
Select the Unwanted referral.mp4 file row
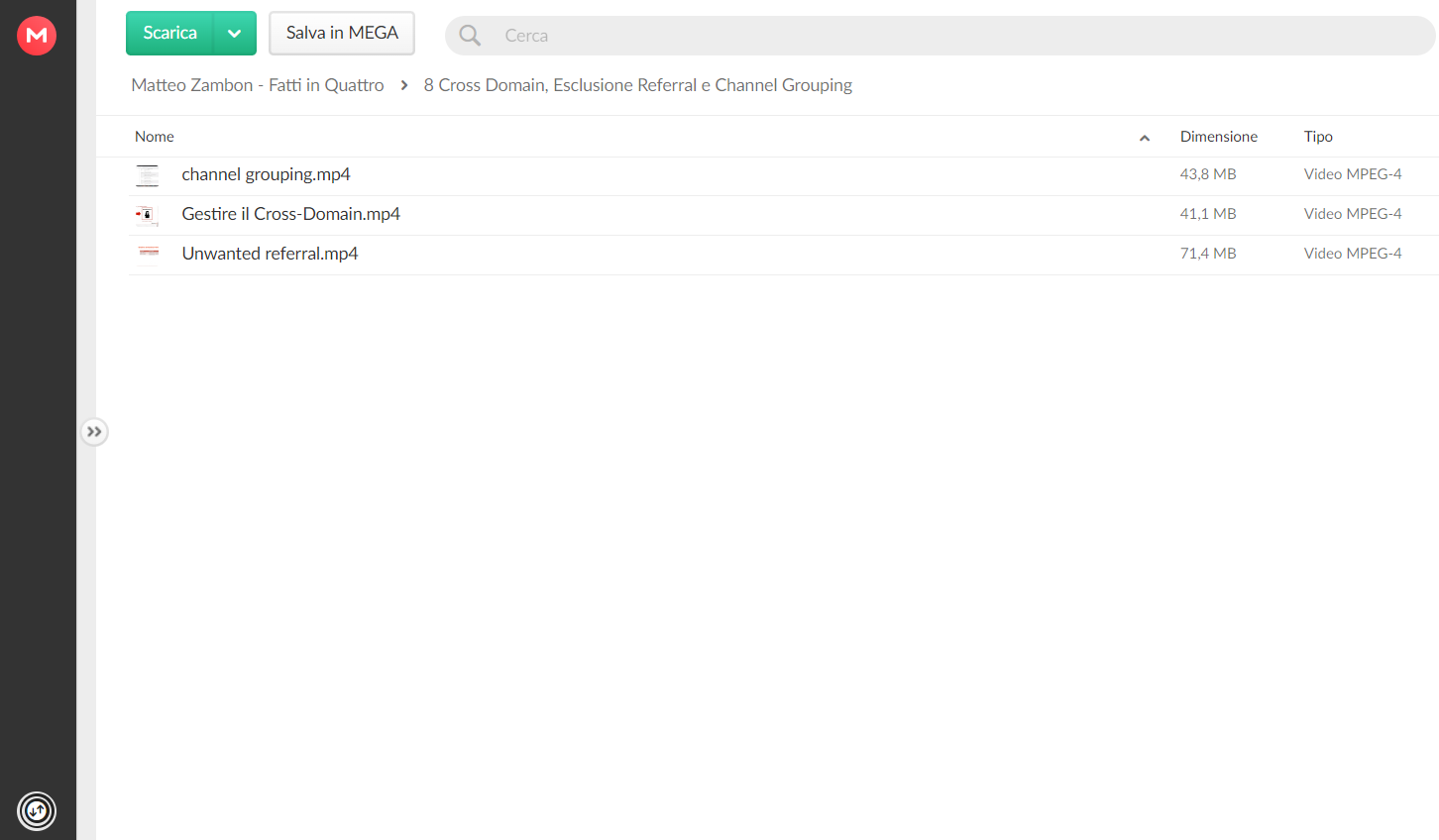point(783,255)
